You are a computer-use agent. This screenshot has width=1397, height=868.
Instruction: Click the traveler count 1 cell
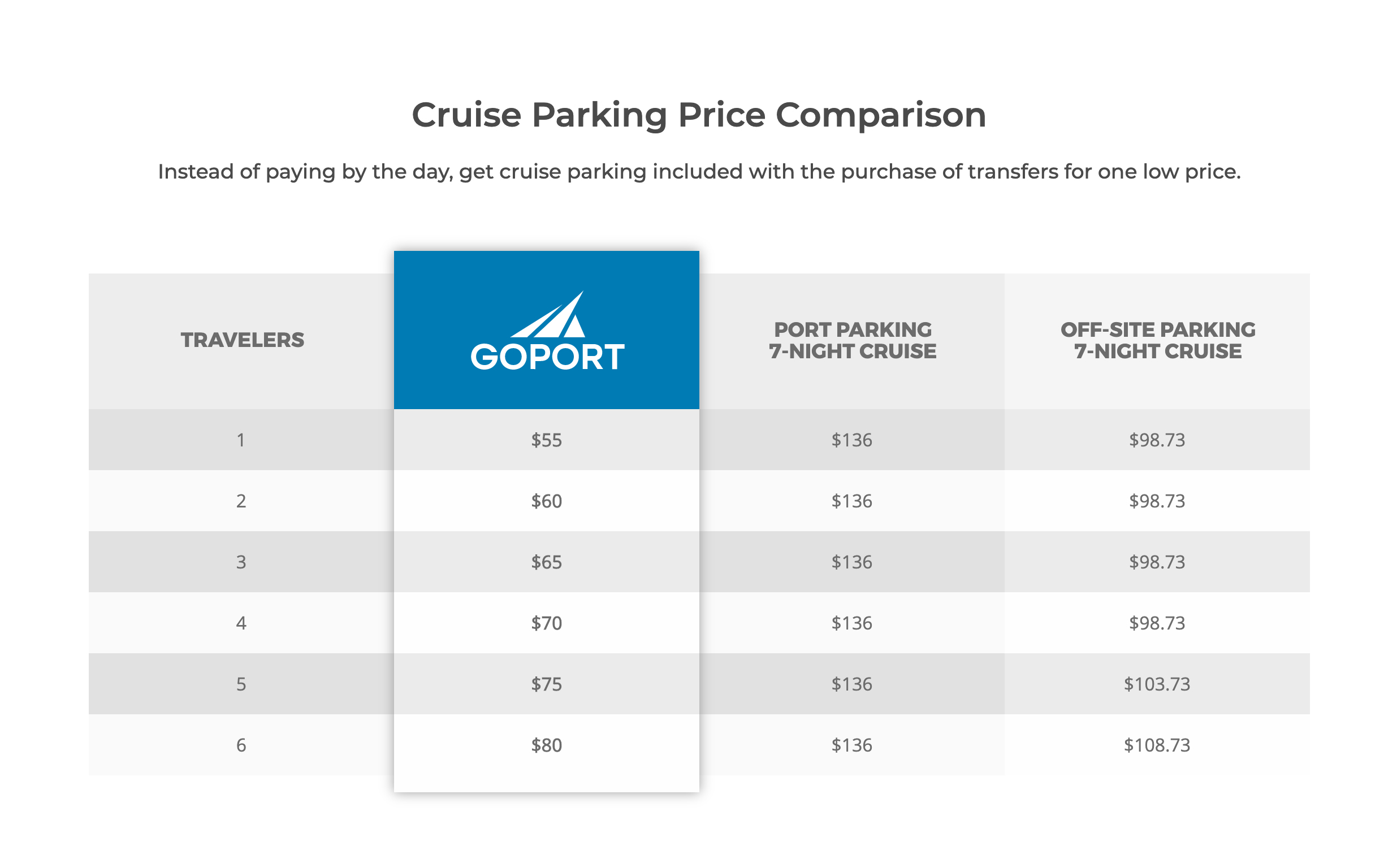(x=241, y=440)
